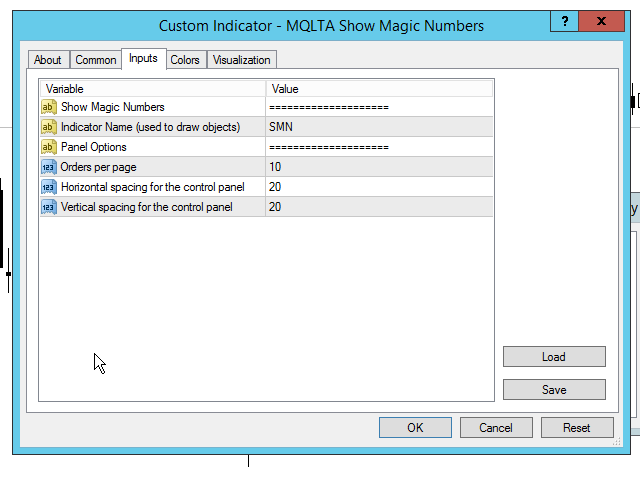The width and height of the screenshot is (640, 480).
Task: Select the Inputs tab
Action: coord(143,58)
